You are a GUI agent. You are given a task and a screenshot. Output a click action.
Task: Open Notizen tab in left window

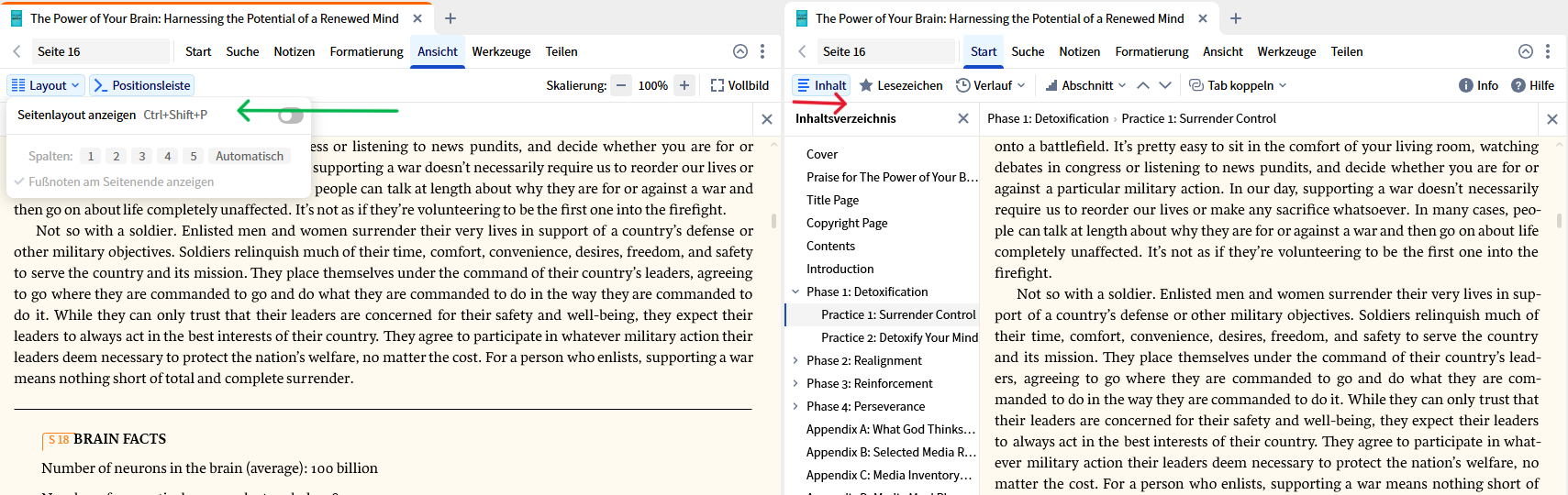tap(295, 51)
